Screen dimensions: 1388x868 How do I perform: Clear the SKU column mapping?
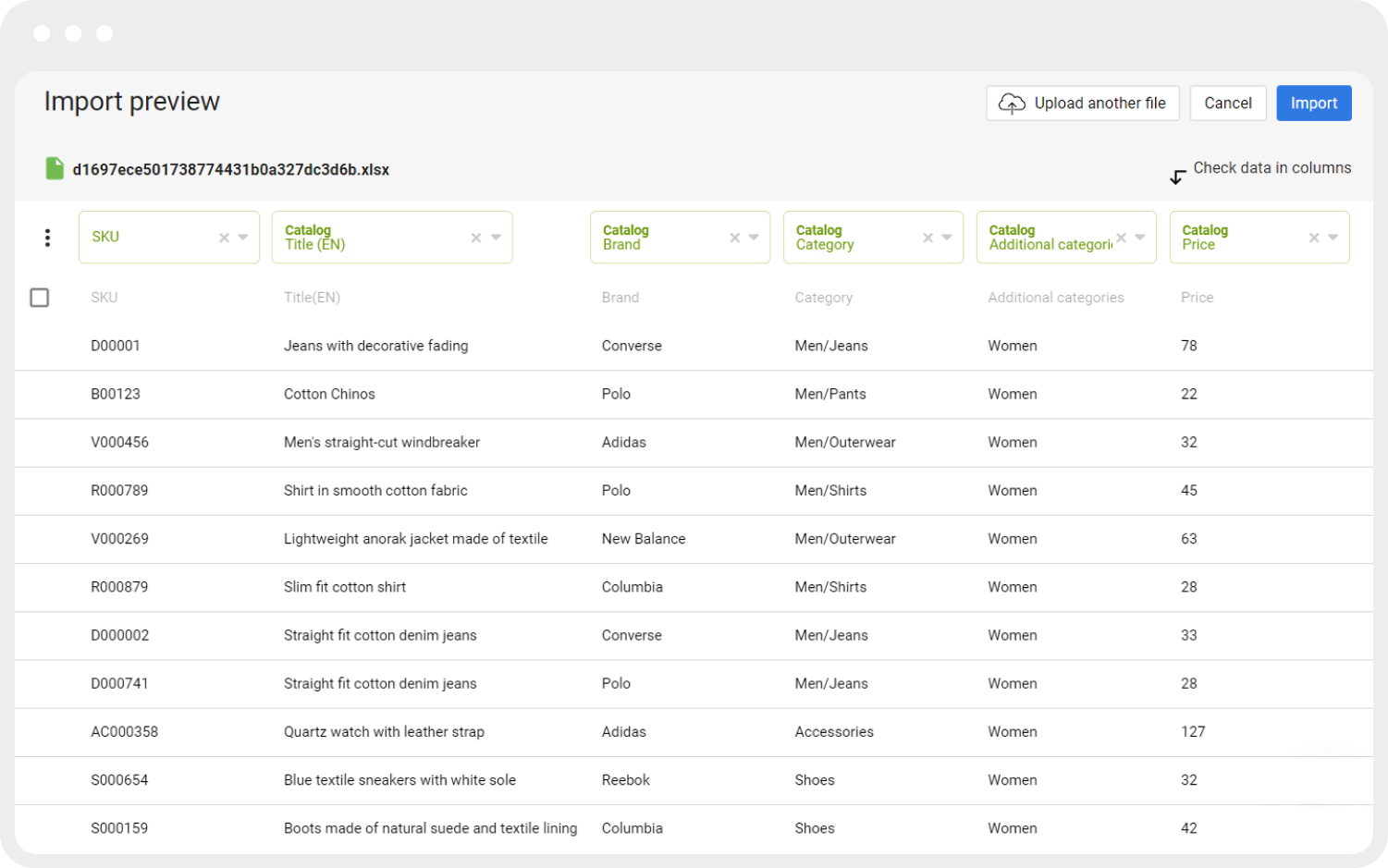[224, 238]
